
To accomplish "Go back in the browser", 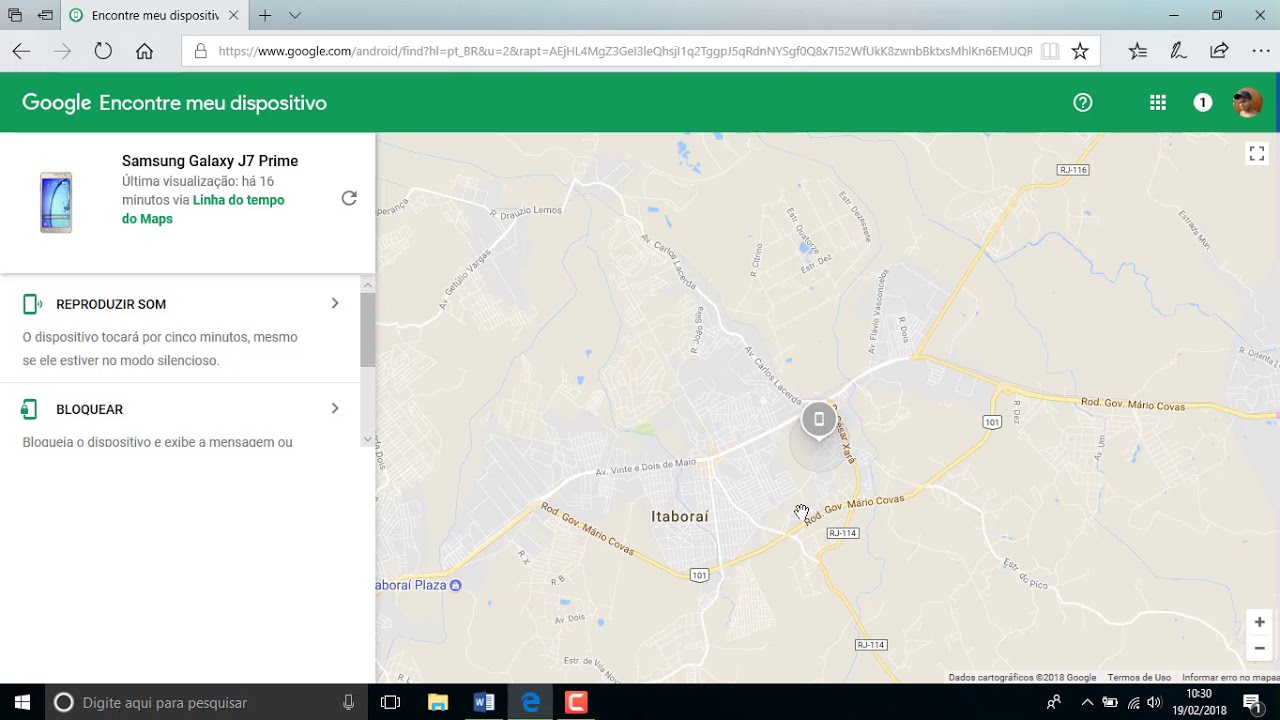I will [21, 51].
